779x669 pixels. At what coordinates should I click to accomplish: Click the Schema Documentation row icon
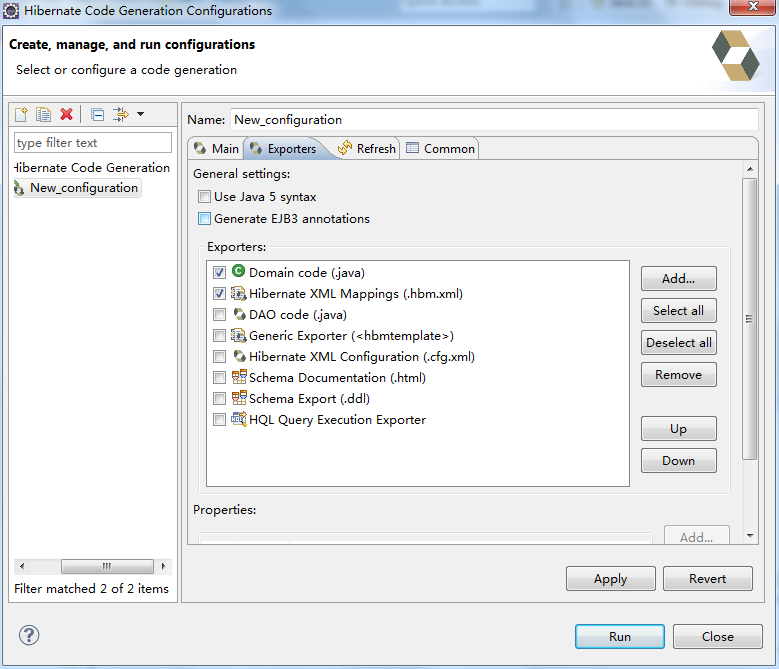pos(239,377)
